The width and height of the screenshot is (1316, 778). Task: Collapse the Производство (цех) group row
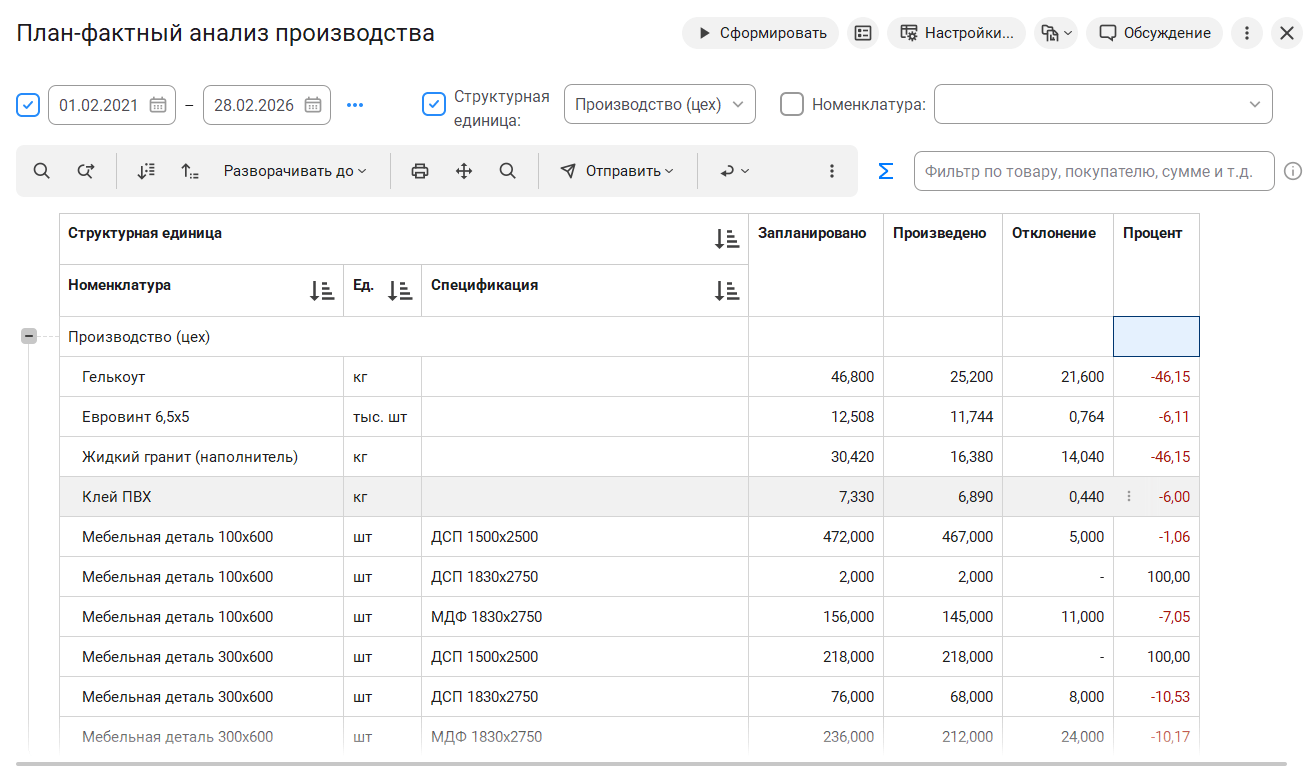(29, 337)
